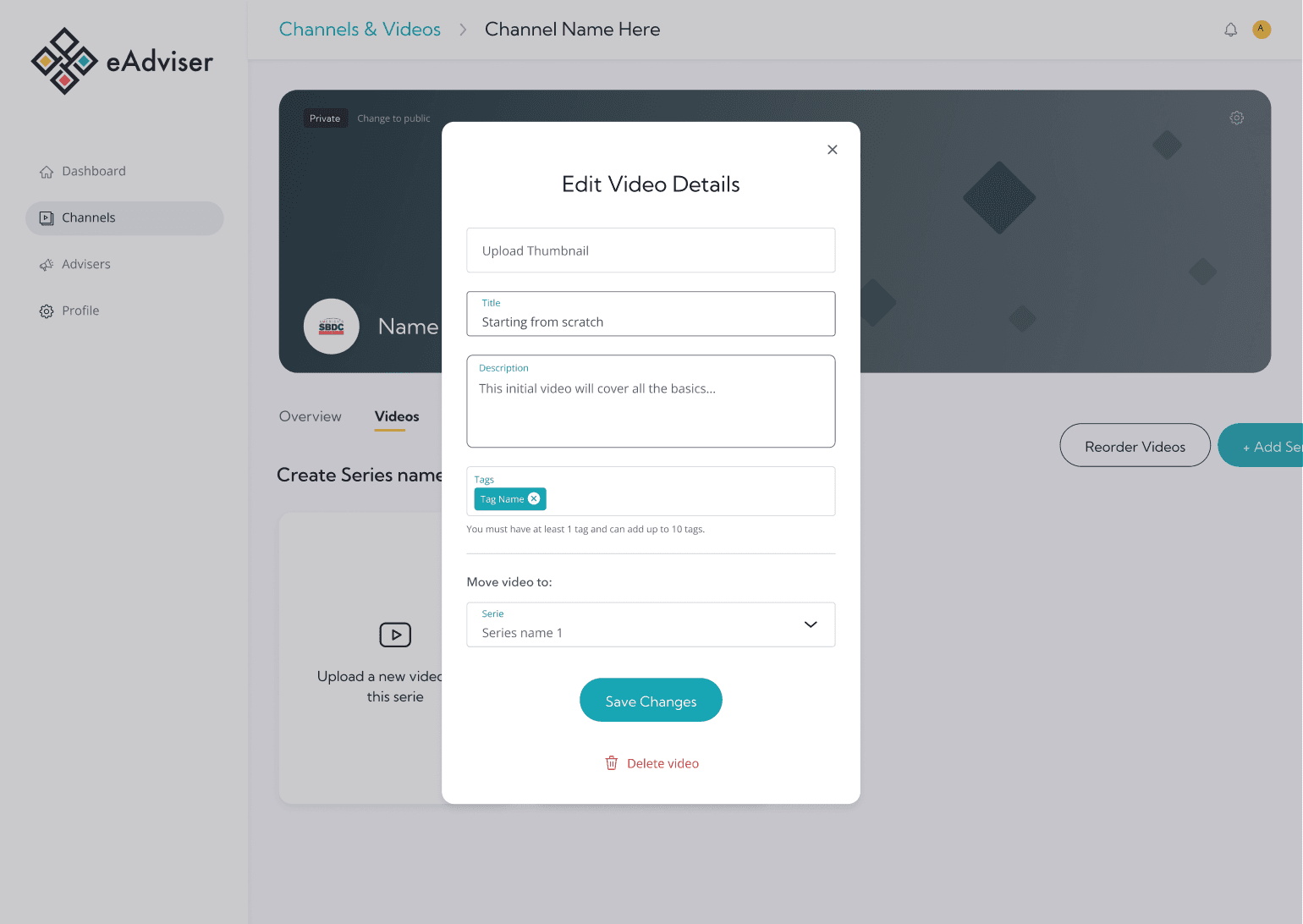Open the notification bell
Image resolution: width=1303 pixels, height=924 pixels.
pos(1231,29)
